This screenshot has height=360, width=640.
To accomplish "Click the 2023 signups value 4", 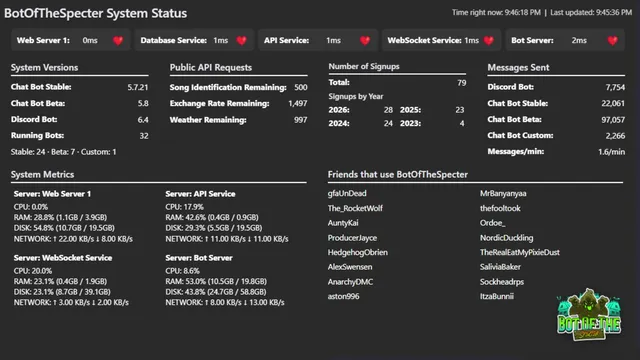I will coord(462,123).
